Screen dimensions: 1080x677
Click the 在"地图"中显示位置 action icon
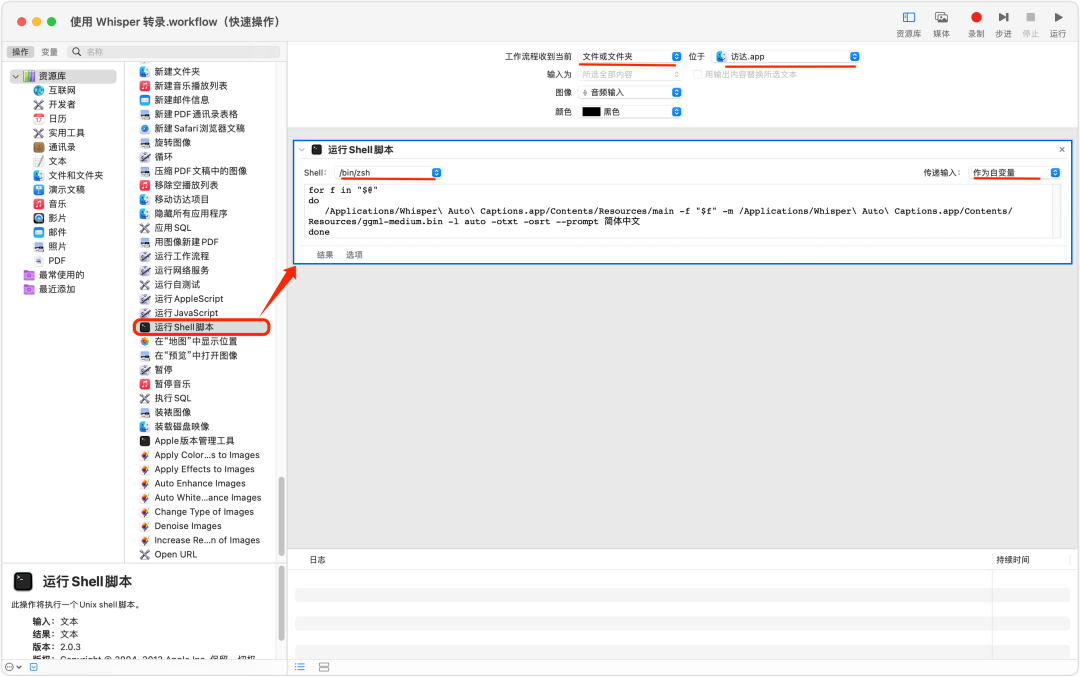pyautogui.click(x=145, y=342)
